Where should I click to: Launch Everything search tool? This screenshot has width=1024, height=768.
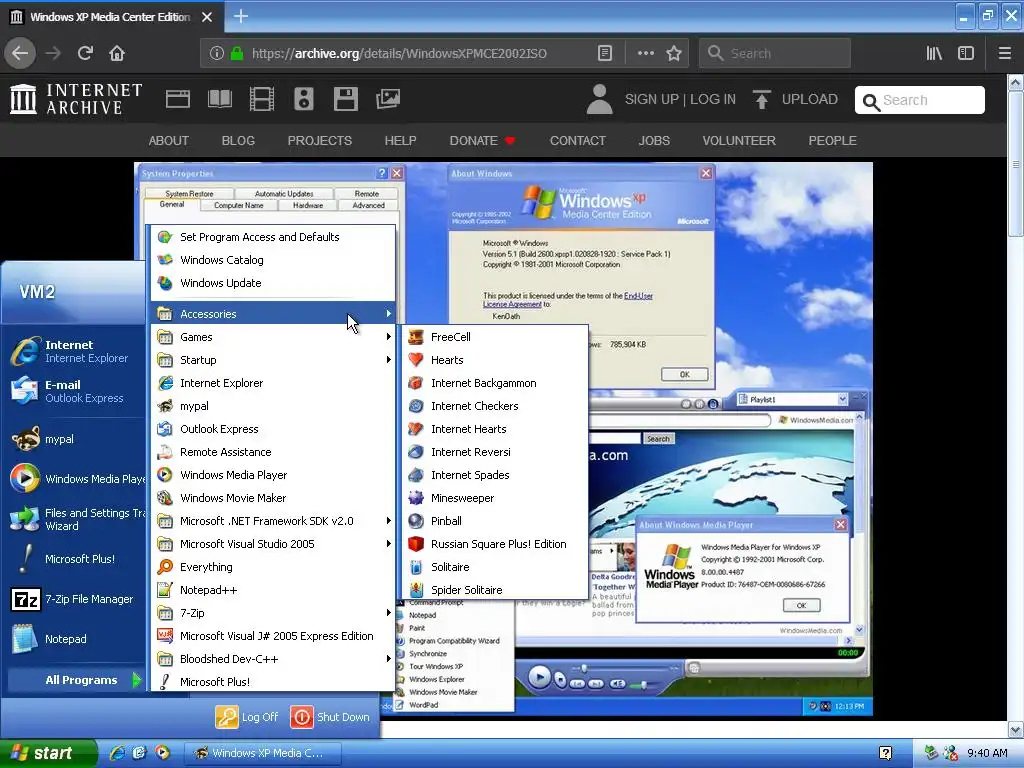(x=274, y=567)
